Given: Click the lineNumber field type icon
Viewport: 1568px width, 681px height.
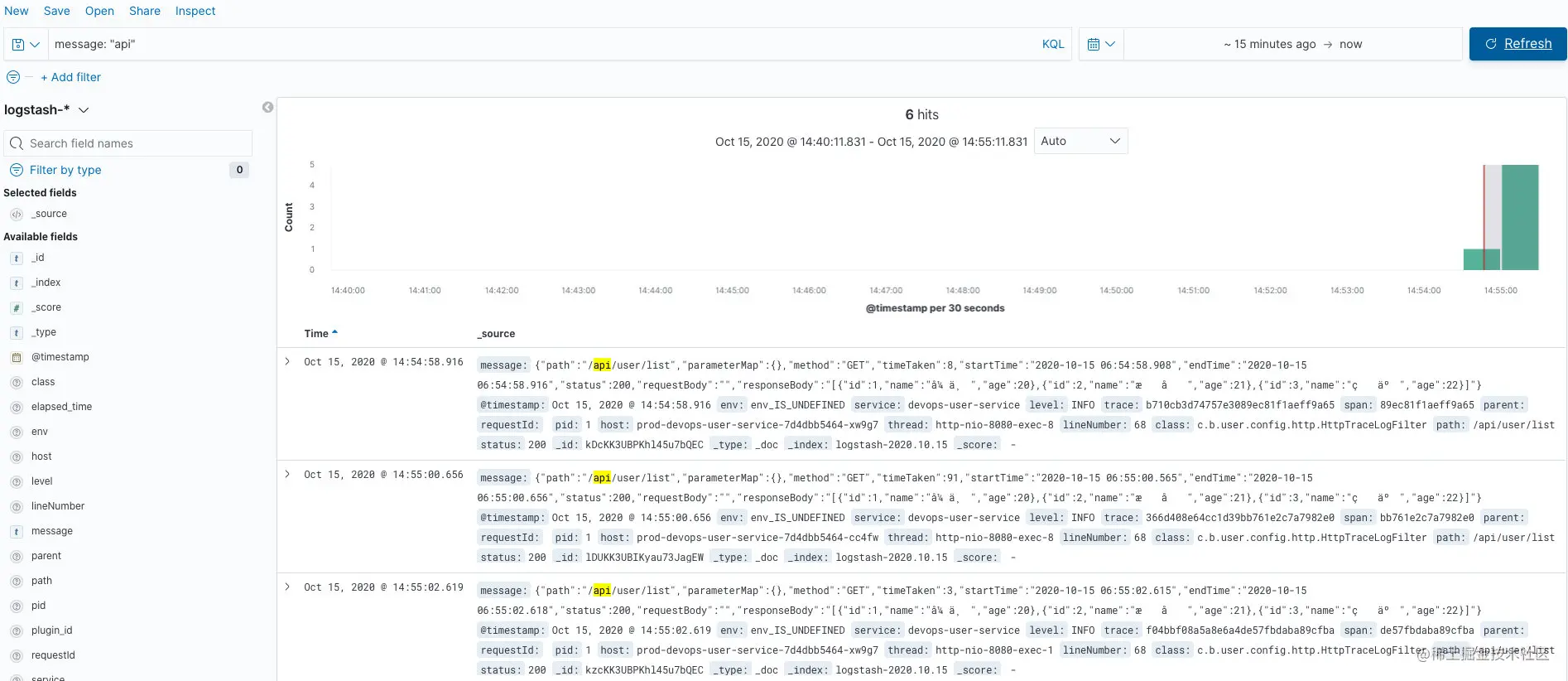Looking at the screenshot, I should tap(17, 506).
